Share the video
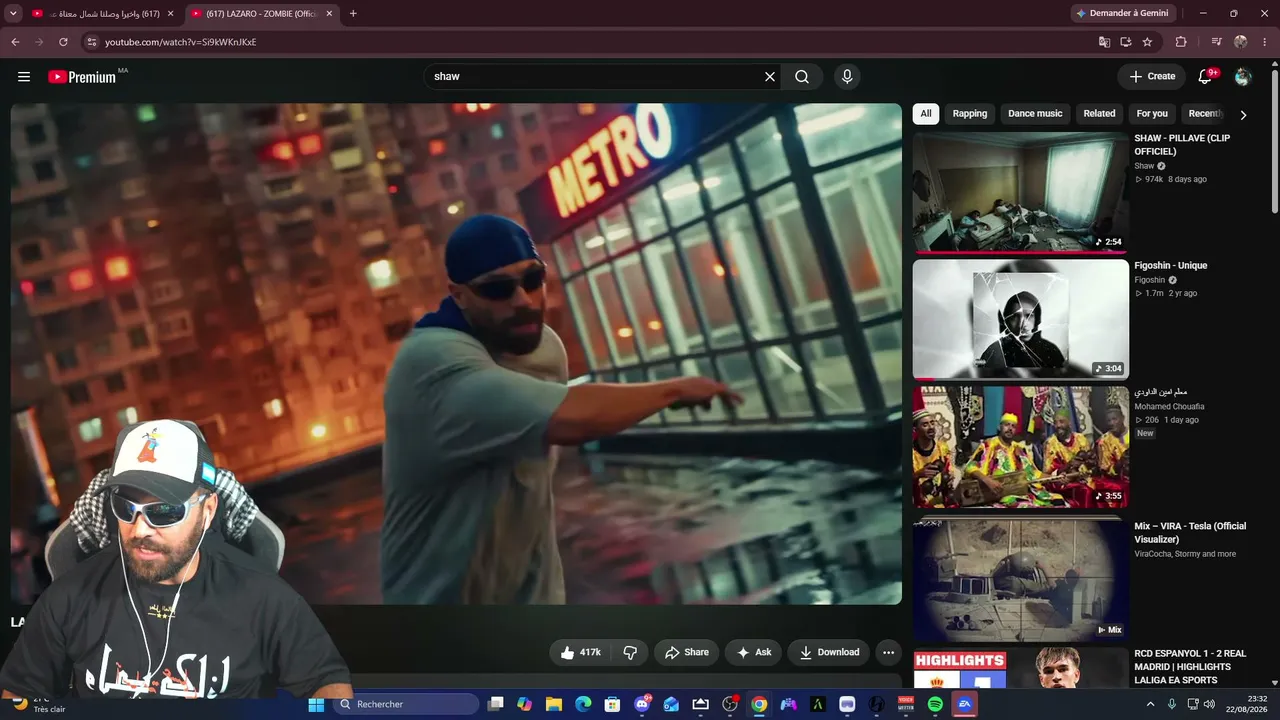The height and width of the screenshot is (720, 1280). pos(686,652)
